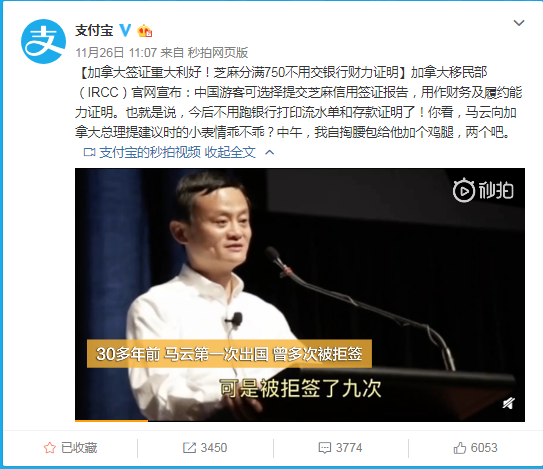Click the crown membership badge icon
Screen dimensions: 543x469
[145, 31]
